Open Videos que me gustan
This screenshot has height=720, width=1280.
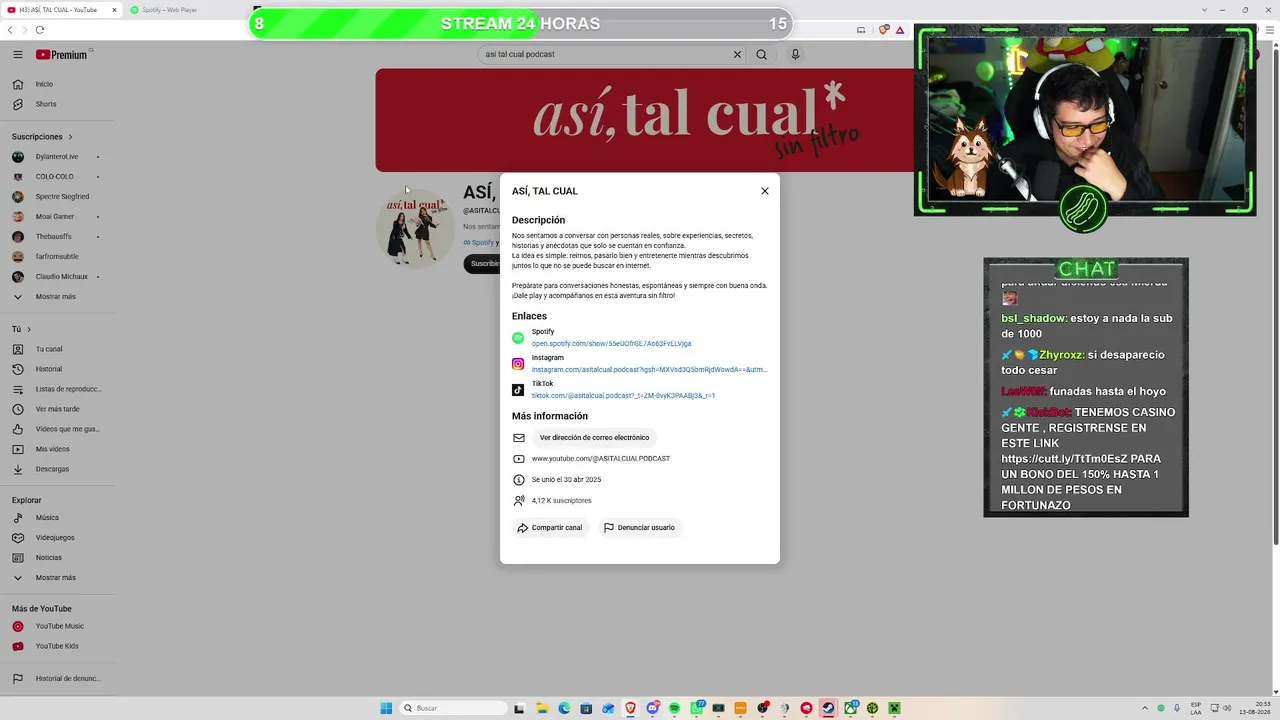(x=57, y=429)
